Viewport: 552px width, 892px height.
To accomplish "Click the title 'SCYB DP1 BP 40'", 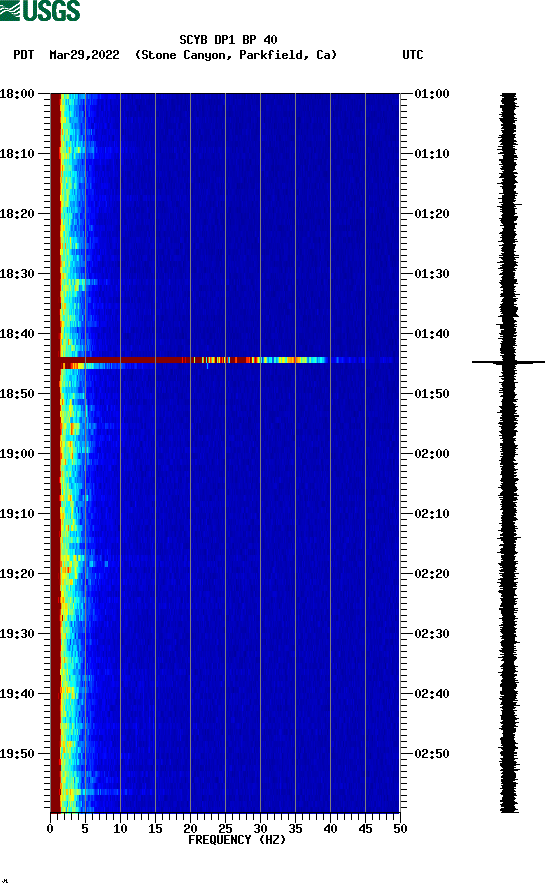I will click(228, 40).
